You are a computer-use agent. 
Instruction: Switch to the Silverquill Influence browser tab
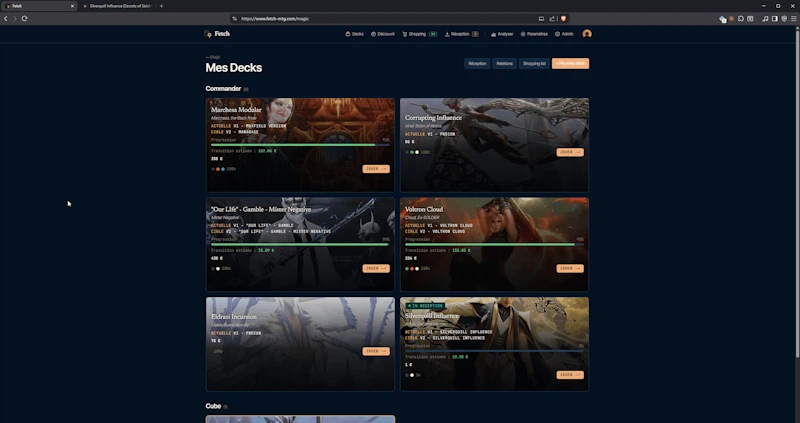pyautogui.click(x=117, y=6)
